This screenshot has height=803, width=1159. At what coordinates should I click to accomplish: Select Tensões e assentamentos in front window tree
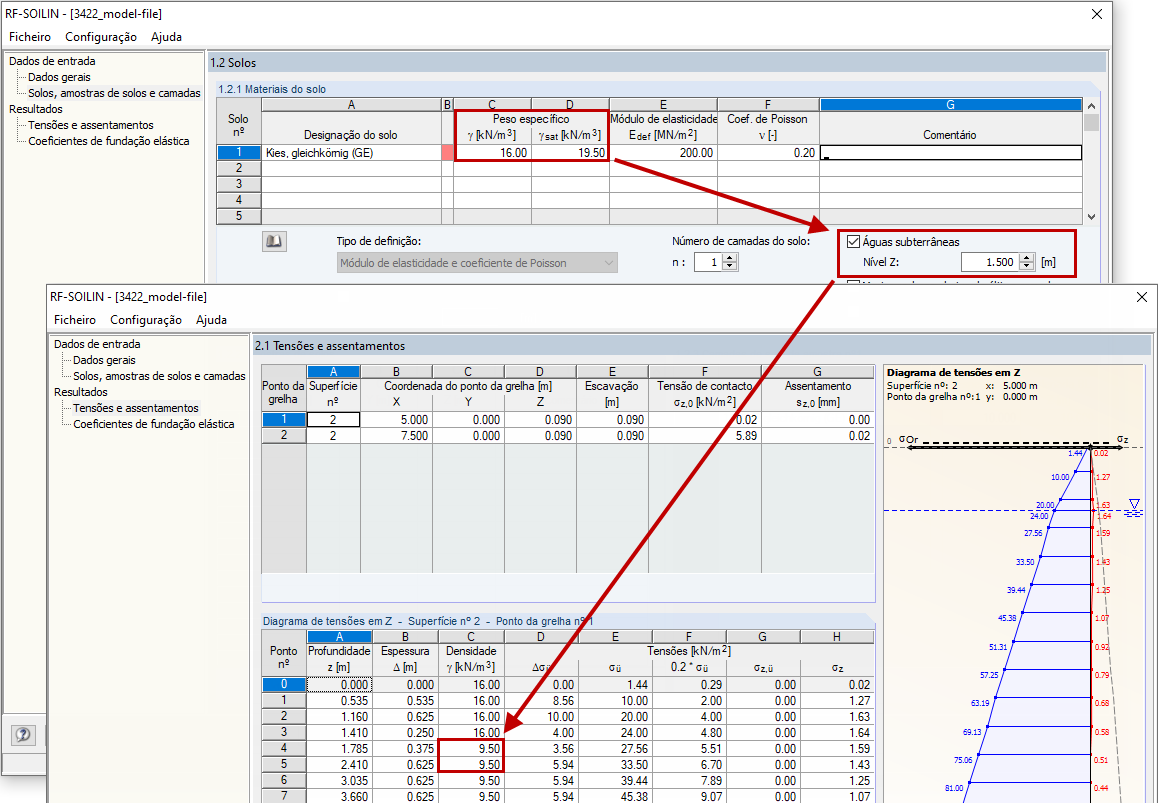(136, 408)
